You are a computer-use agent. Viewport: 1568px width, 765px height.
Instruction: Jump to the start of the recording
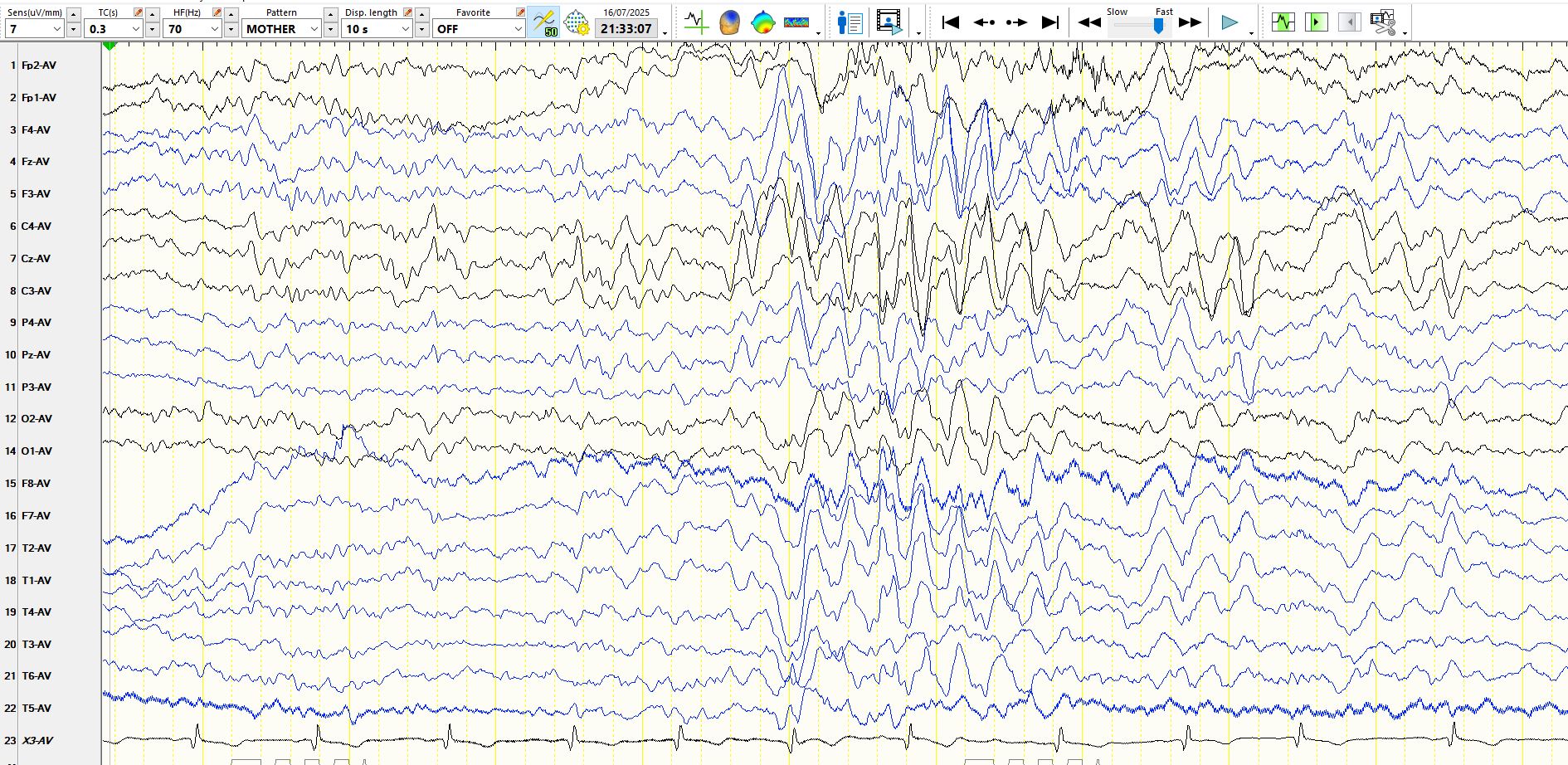pyautogui.click(x=951, y=22)
